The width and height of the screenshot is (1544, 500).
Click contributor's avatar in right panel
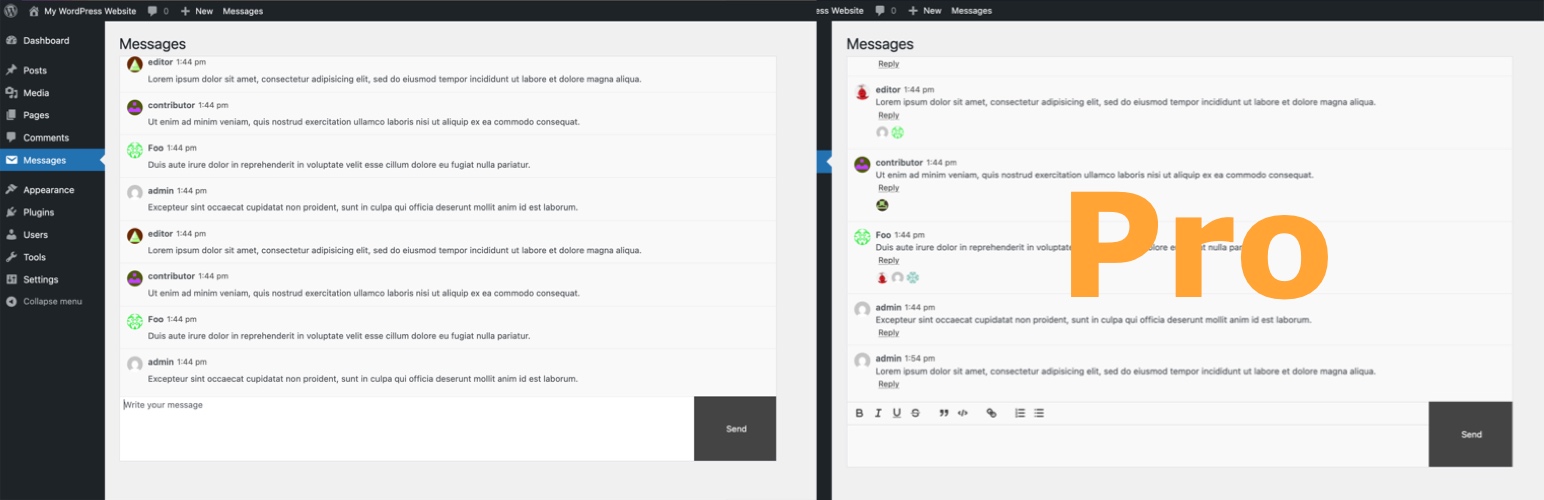coord(862,164)
